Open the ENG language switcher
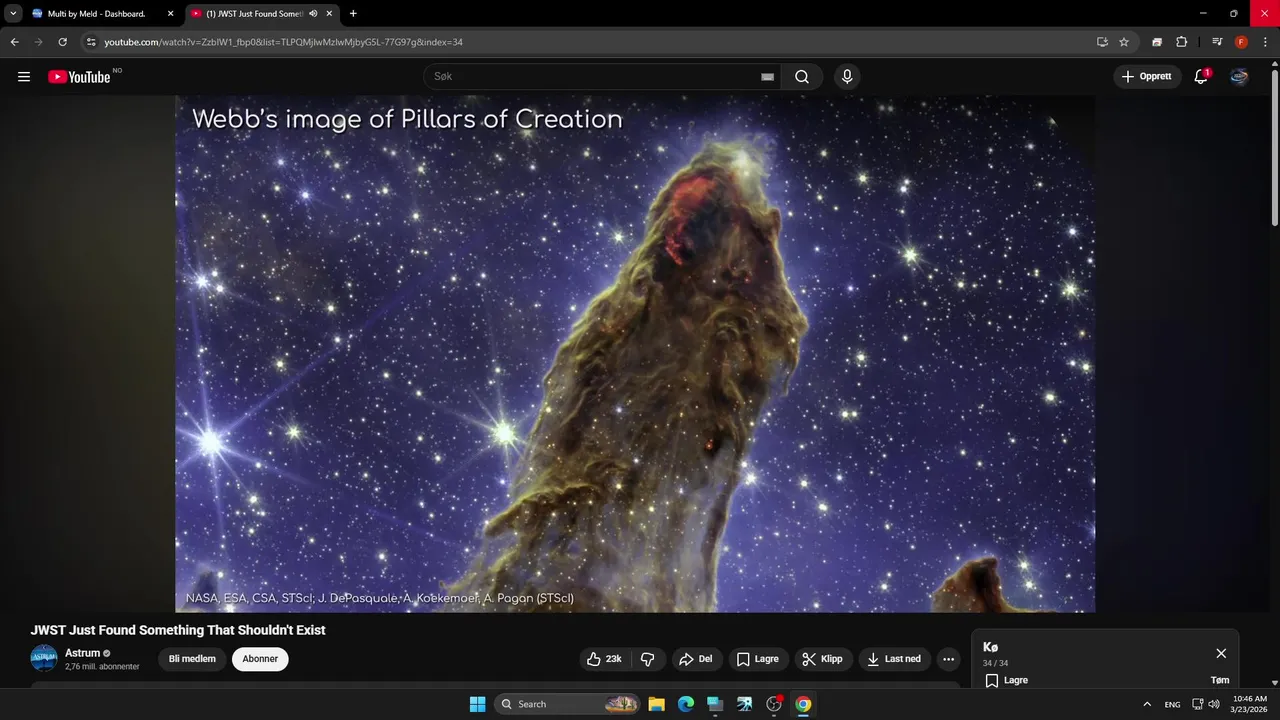The height and width of the screenshot is (720, 1280). (x=1173, y=704)
